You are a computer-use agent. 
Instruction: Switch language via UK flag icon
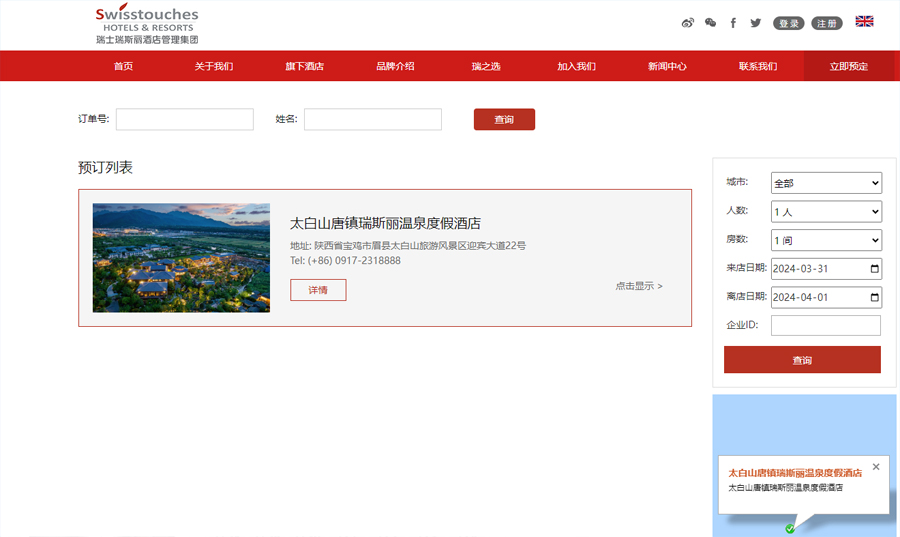[x=864, y=22]
